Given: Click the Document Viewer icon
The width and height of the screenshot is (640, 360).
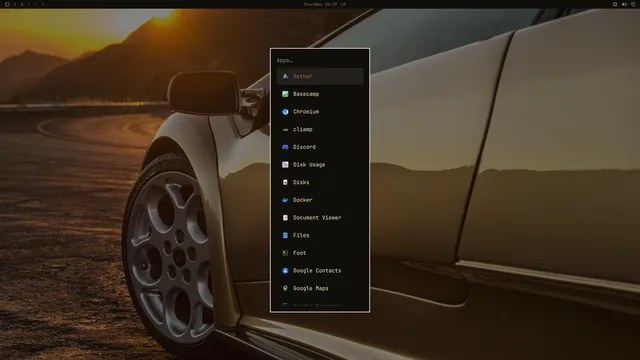Looking at the screenshot, I should [285, 218].
